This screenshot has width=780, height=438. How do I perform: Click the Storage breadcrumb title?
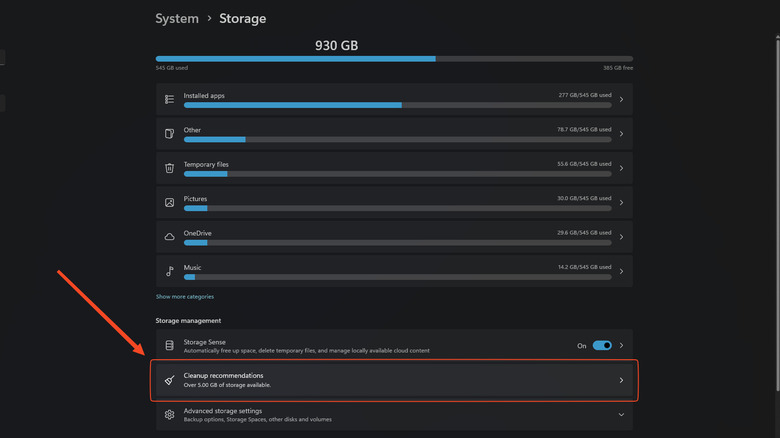click(x=243, y=19)
